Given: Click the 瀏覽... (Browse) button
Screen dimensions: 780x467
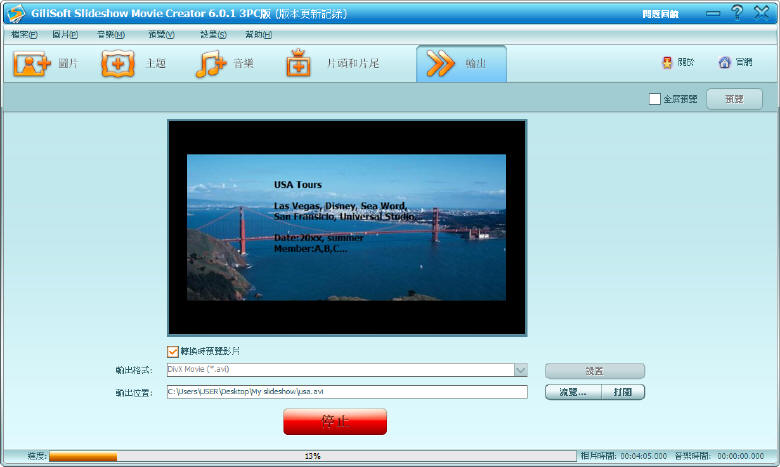Looking at the screenshot, I should click(x=573, y=392).
